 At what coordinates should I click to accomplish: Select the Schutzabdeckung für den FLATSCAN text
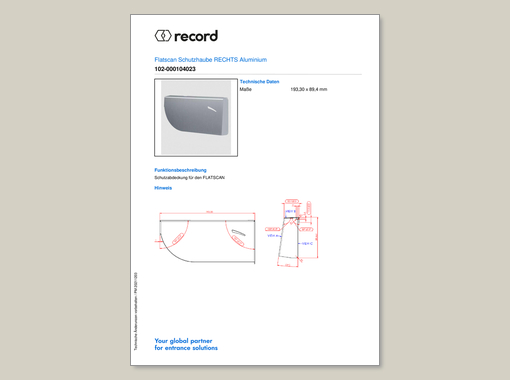tap(189, 178)
